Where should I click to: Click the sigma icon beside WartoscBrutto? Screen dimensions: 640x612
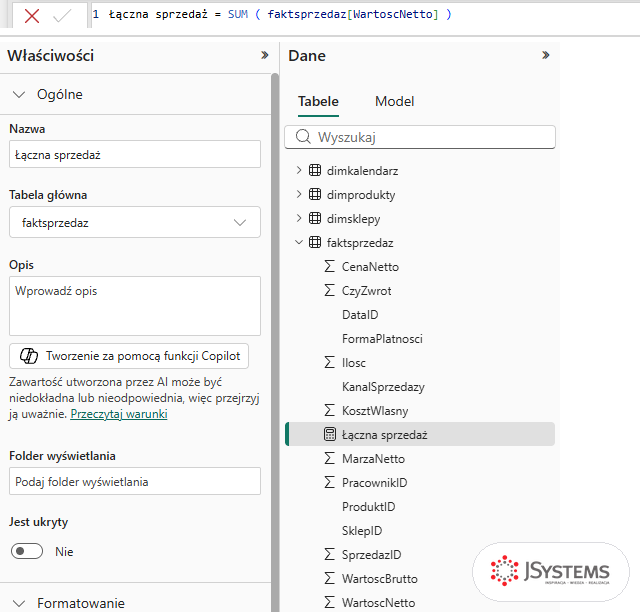pos(329,579)
